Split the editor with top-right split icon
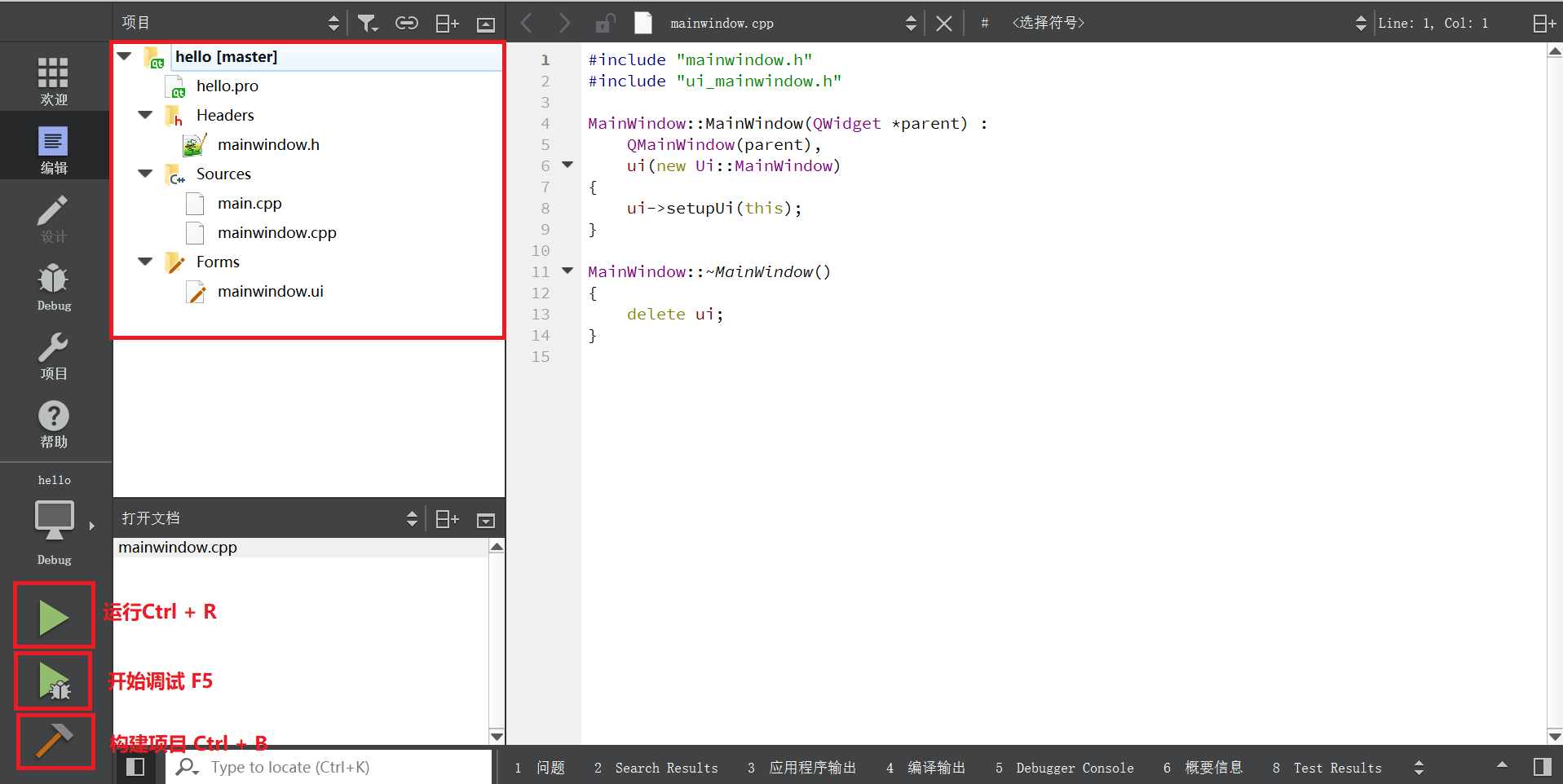This screenshot has width=1563, height=784. 1544,24
